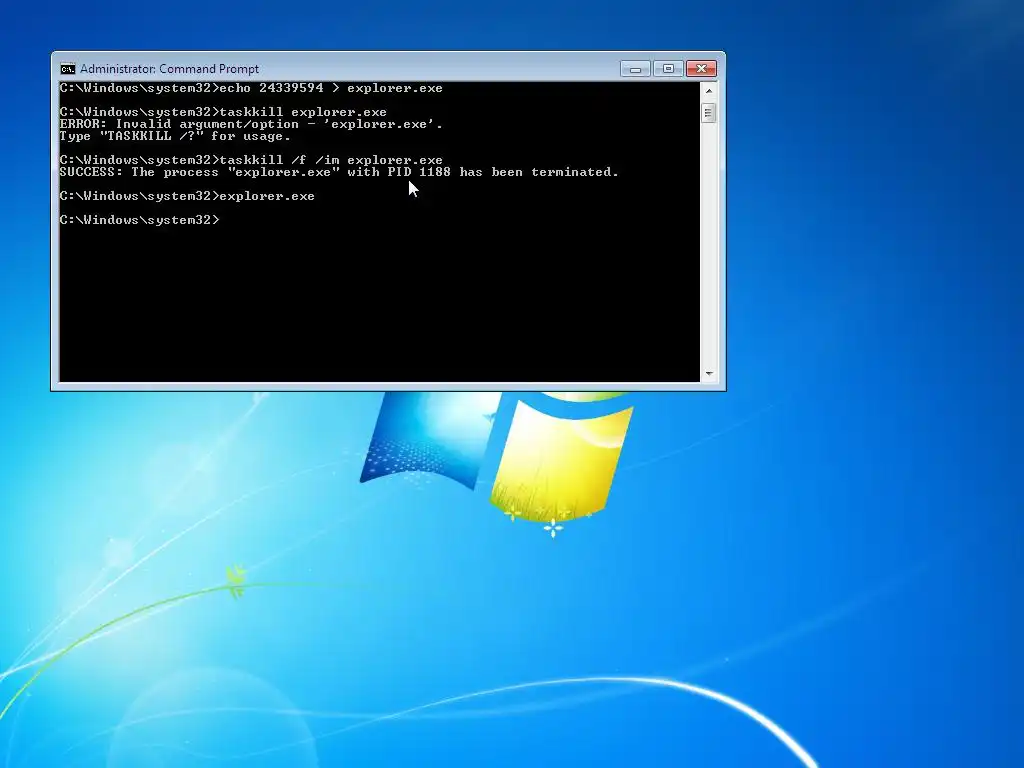The height and width of the screenshot is (768, 1024).
Task: Click the last empty 'C:\Windows\system32>' prompt
Action: pos(139,220)
